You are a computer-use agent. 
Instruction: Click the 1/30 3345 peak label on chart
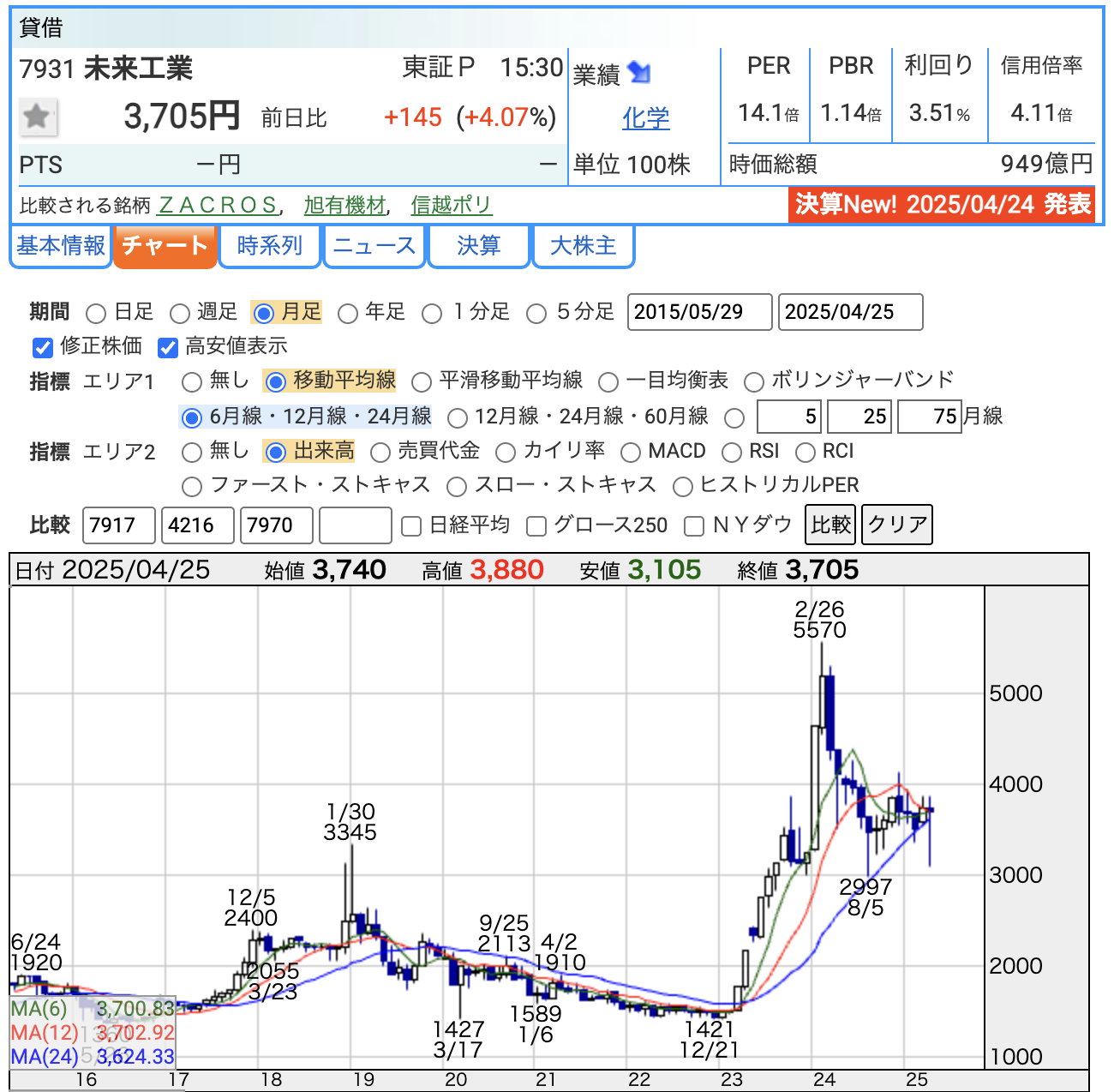pos(350,822)
